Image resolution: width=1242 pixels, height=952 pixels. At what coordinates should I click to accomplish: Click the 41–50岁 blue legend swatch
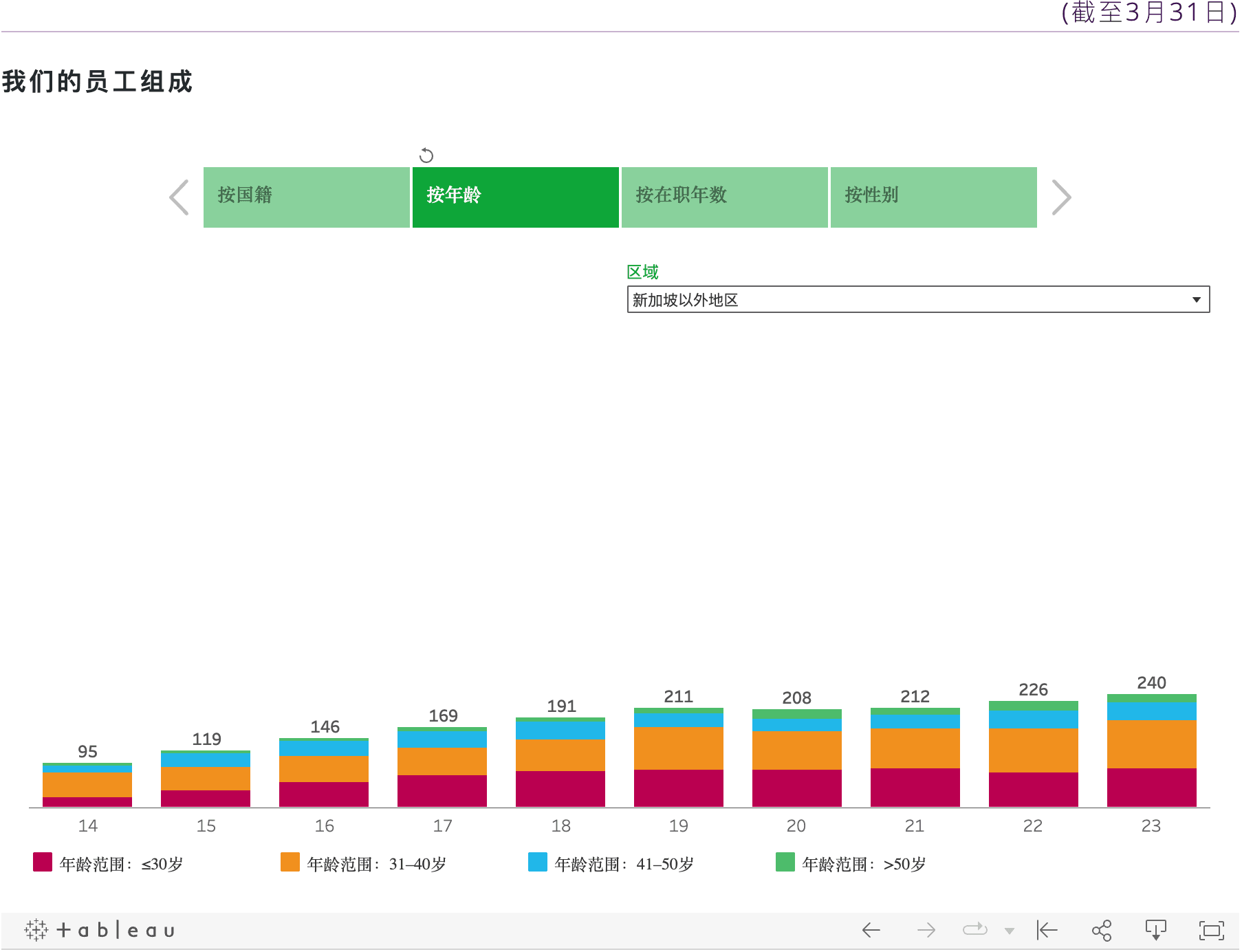pos(538,863)
